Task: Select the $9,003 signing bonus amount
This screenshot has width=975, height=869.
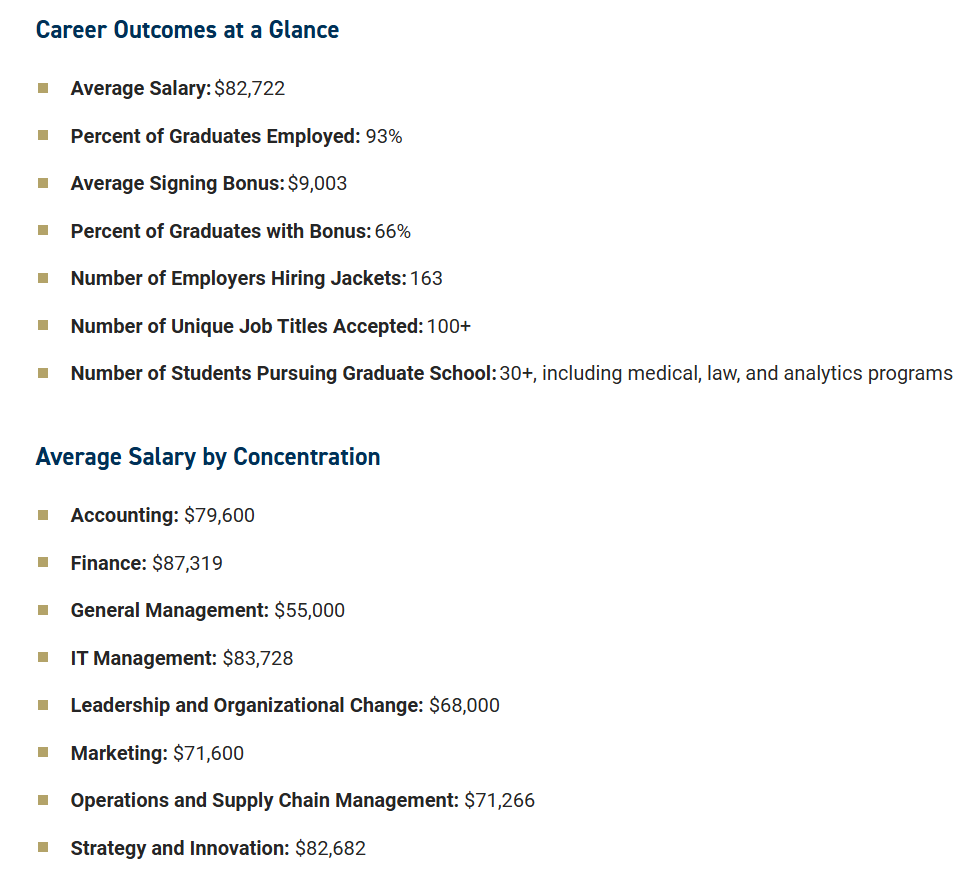Action: pyautogui.click(x=317, y=183)
